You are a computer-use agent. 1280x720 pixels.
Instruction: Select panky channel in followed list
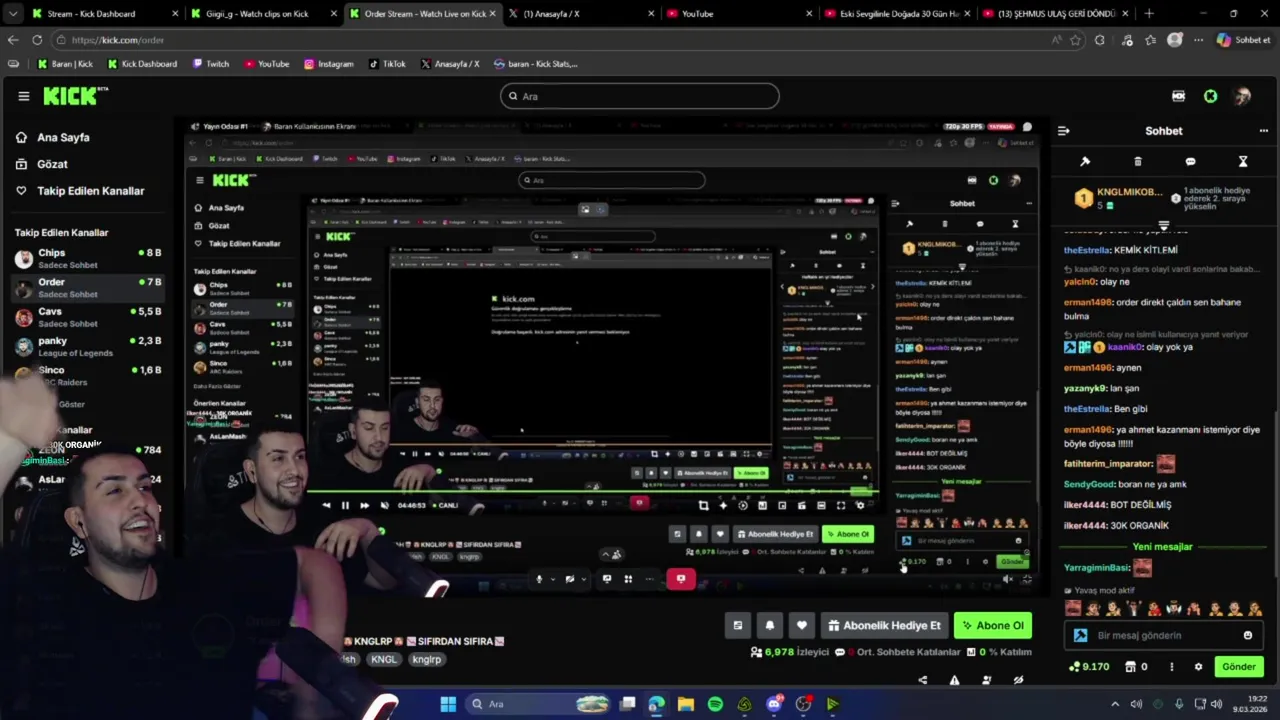coord(88,346)
